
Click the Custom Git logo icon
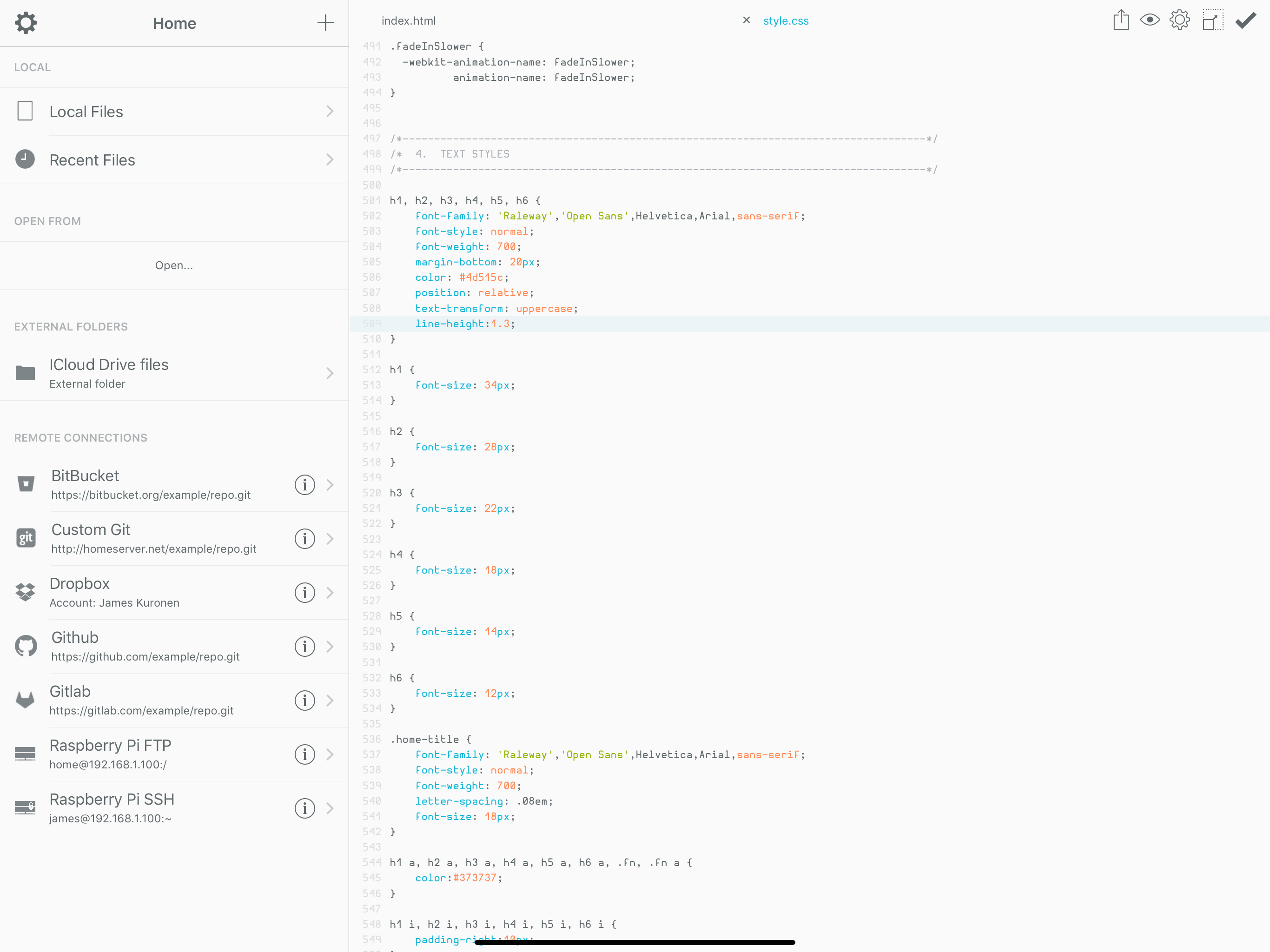26,538
